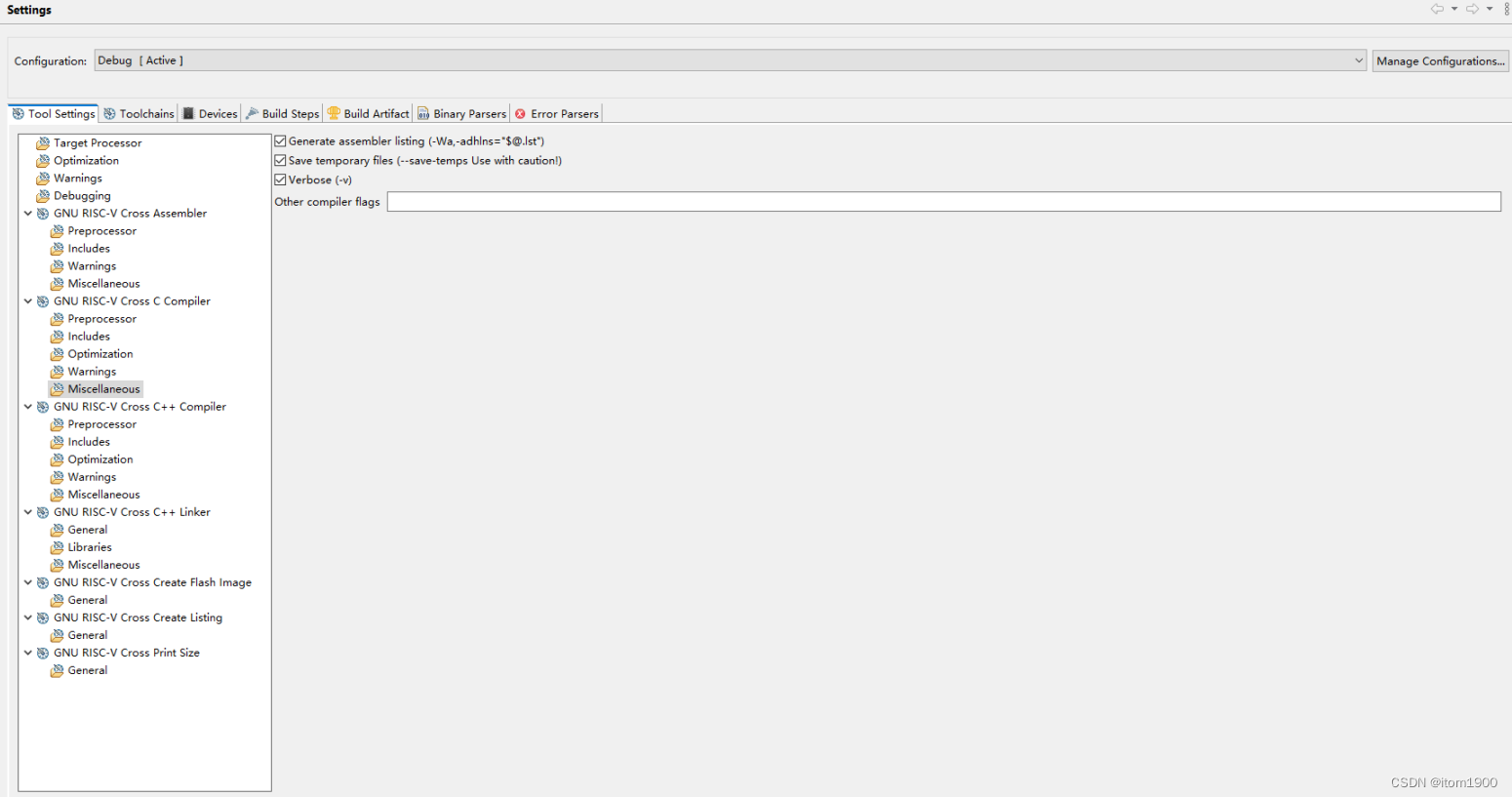Uncheck the Verbose (-v) checkbox
The height and width of the screenshot is (797, 1512).
[281, 180]
